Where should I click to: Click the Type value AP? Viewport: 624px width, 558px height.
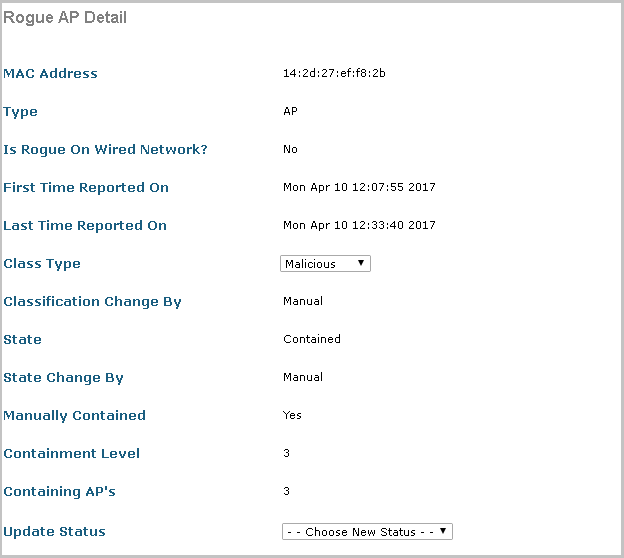tap(290, 111)
